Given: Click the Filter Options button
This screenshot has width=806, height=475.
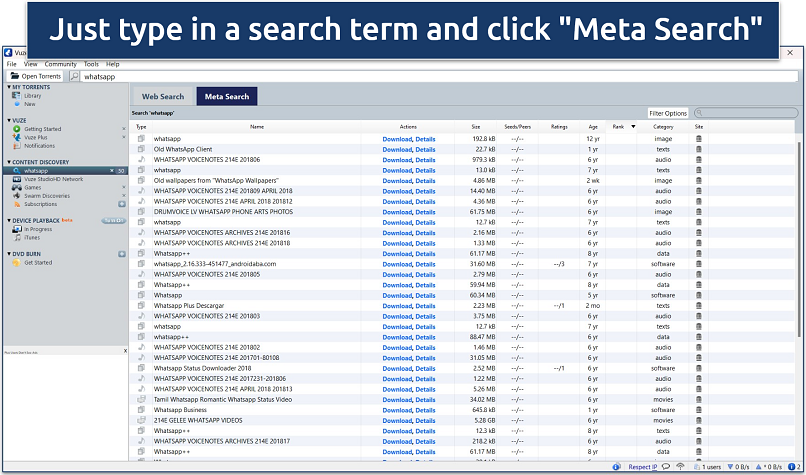Looking at the screenshot, I should tap(668, 113).
